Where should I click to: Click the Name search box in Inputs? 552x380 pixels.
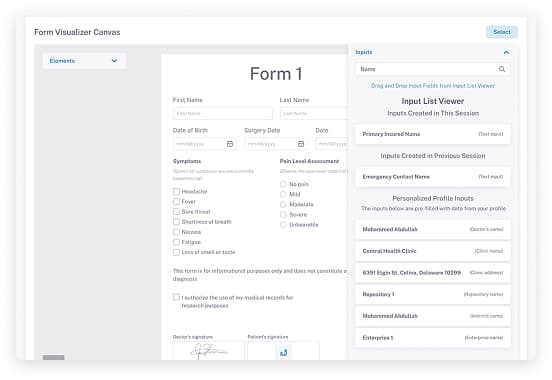pos(433,69)
